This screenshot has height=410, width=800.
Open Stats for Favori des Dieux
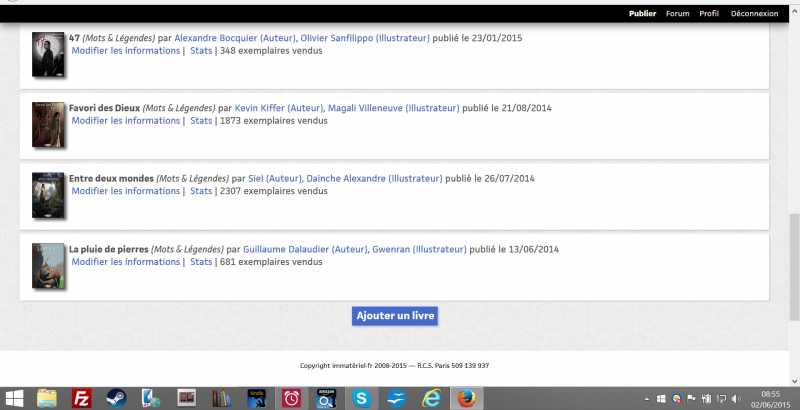pos(201,121)
